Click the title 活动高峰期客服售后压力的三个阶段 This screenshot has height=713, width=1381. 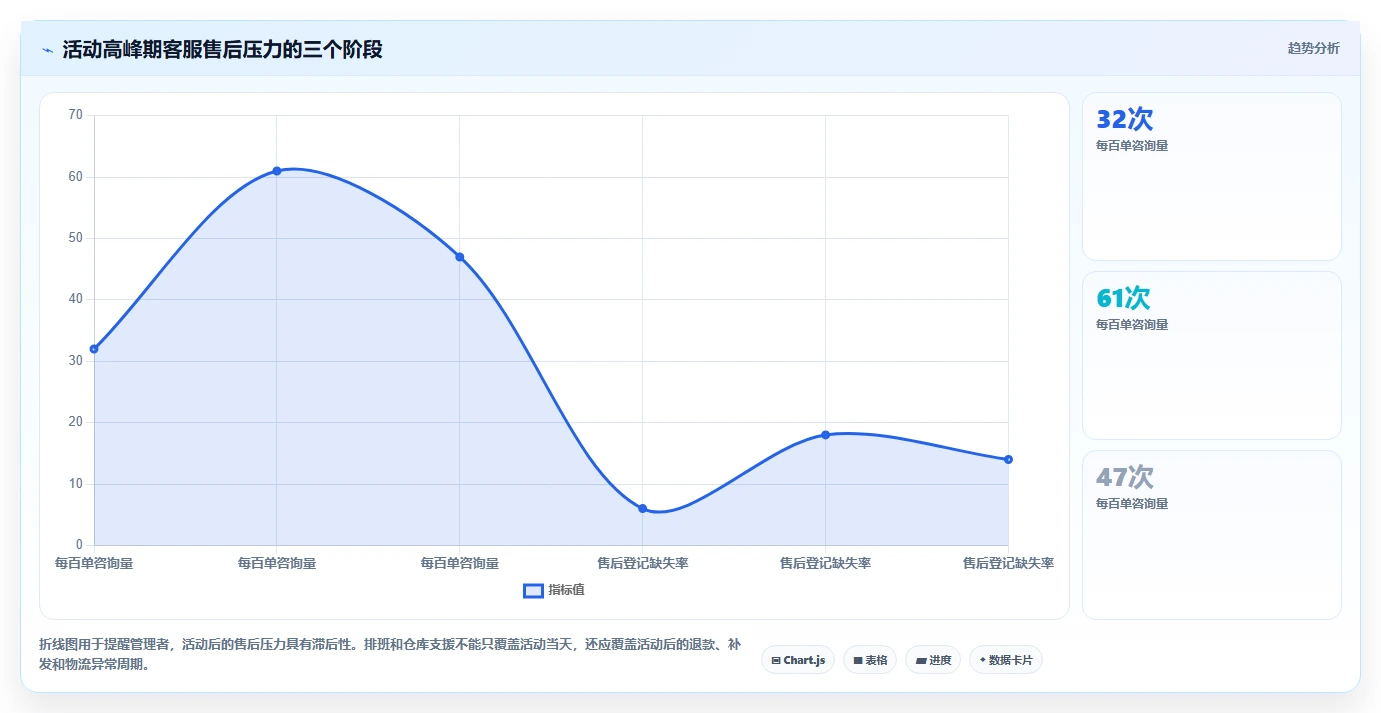(x=222, y=50)
